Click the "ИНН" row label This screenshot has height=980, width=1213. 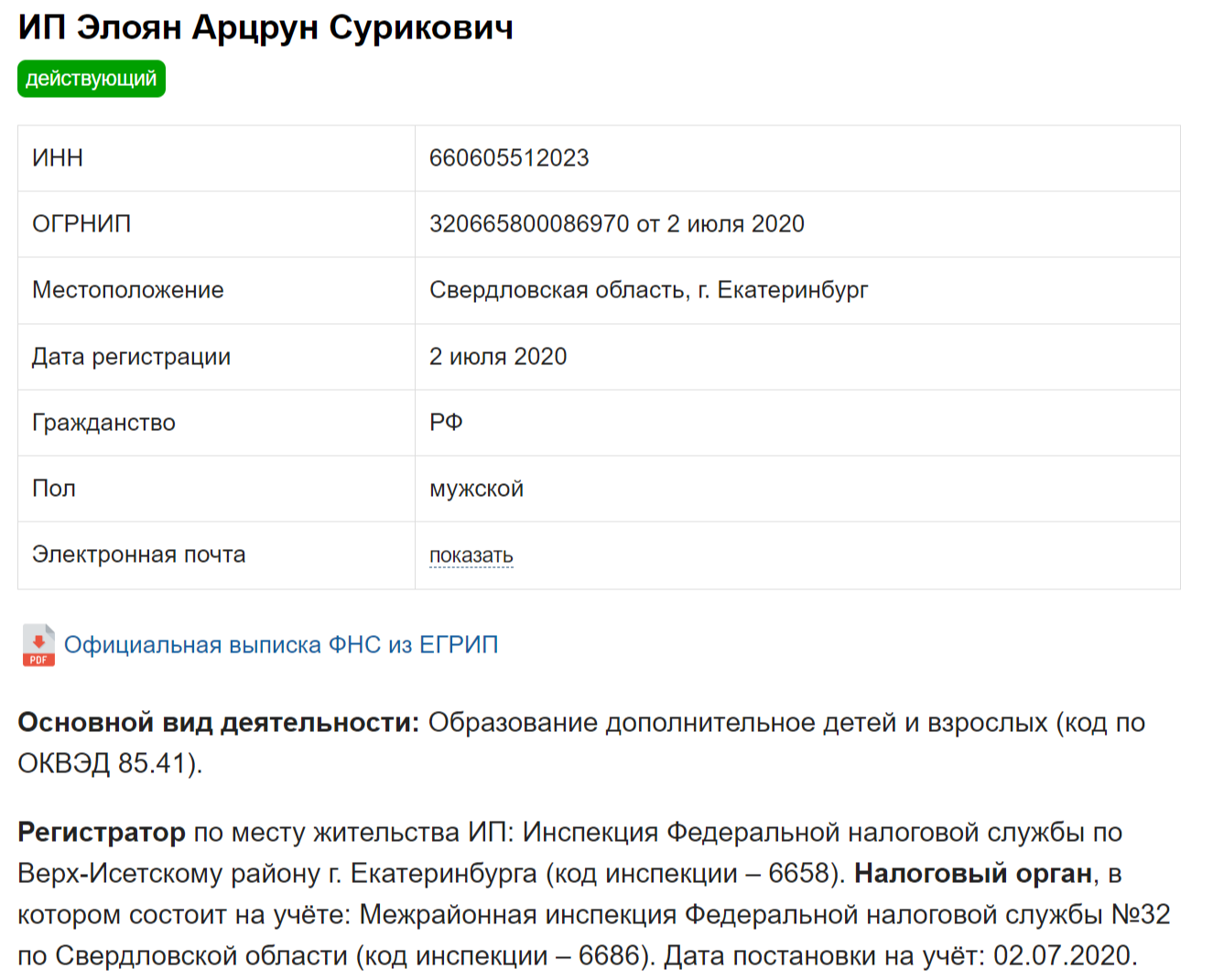58,158
